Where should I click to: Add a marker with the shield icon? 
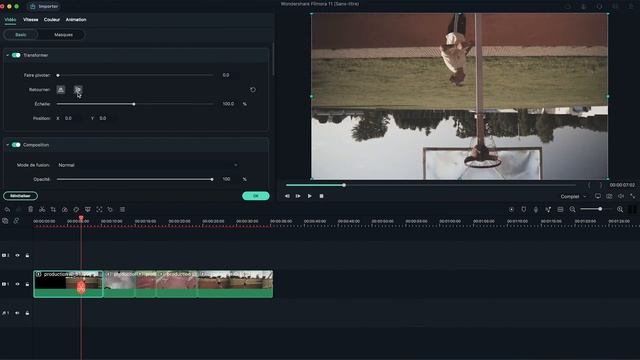tap(524, 209)
